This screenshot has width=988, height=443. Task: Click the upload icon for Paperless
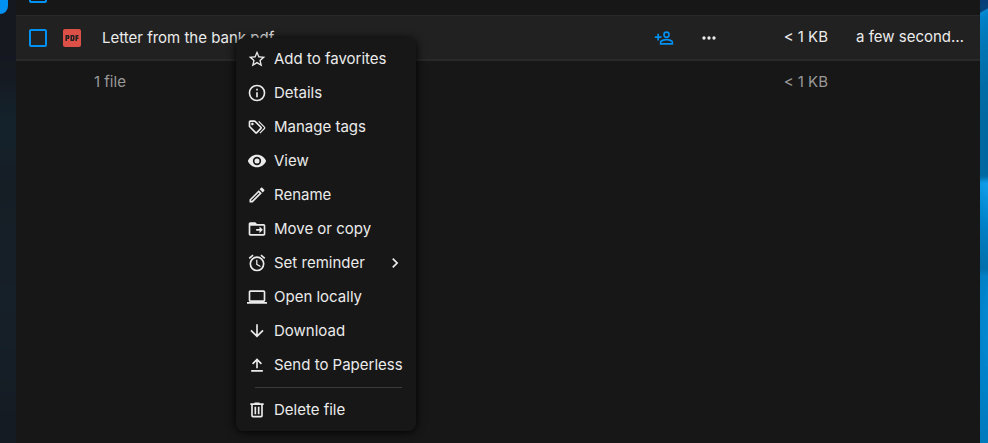(256, 365)
